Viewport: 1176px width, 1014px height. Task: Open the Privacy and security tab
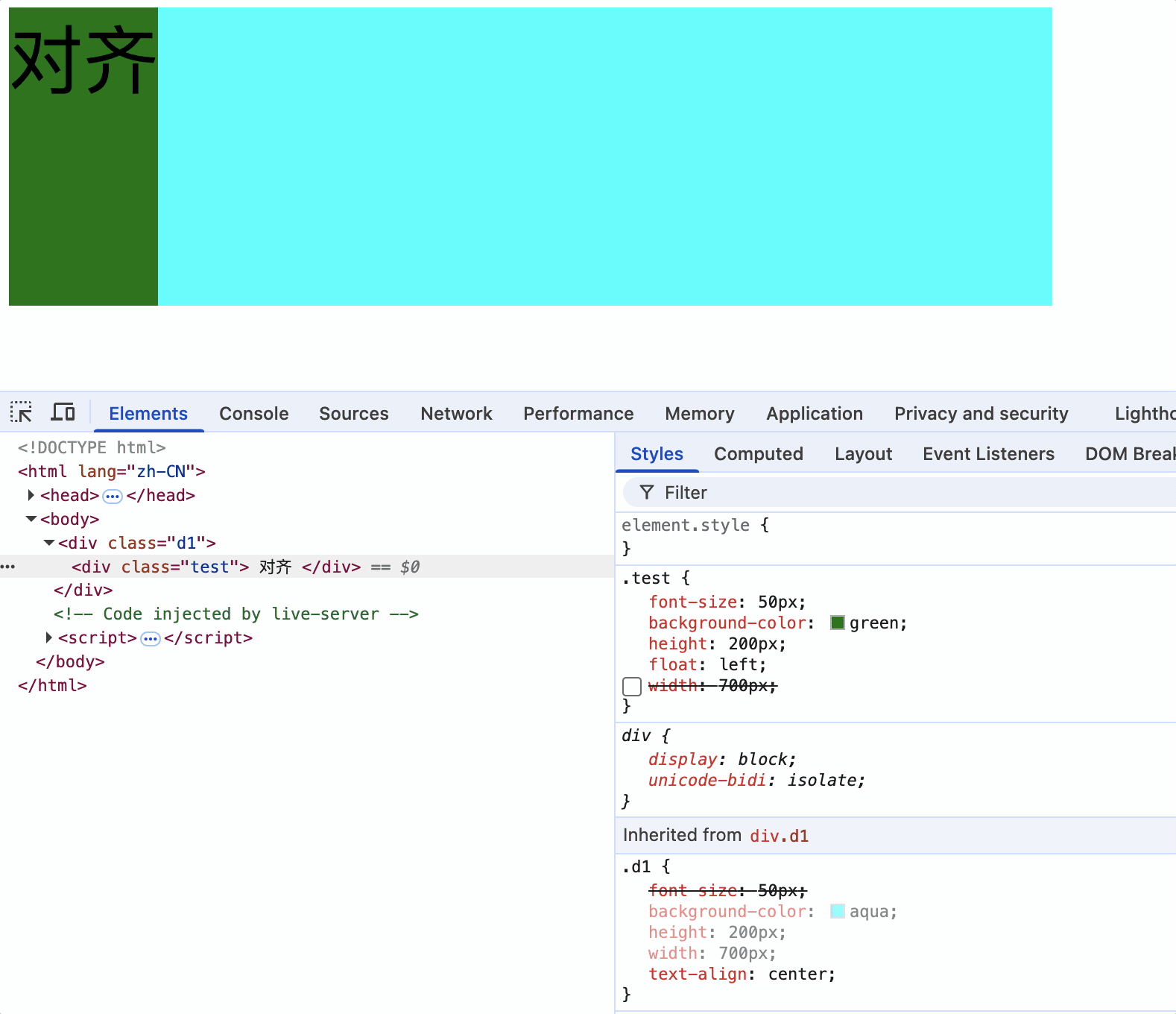click(x=981, y=413)
